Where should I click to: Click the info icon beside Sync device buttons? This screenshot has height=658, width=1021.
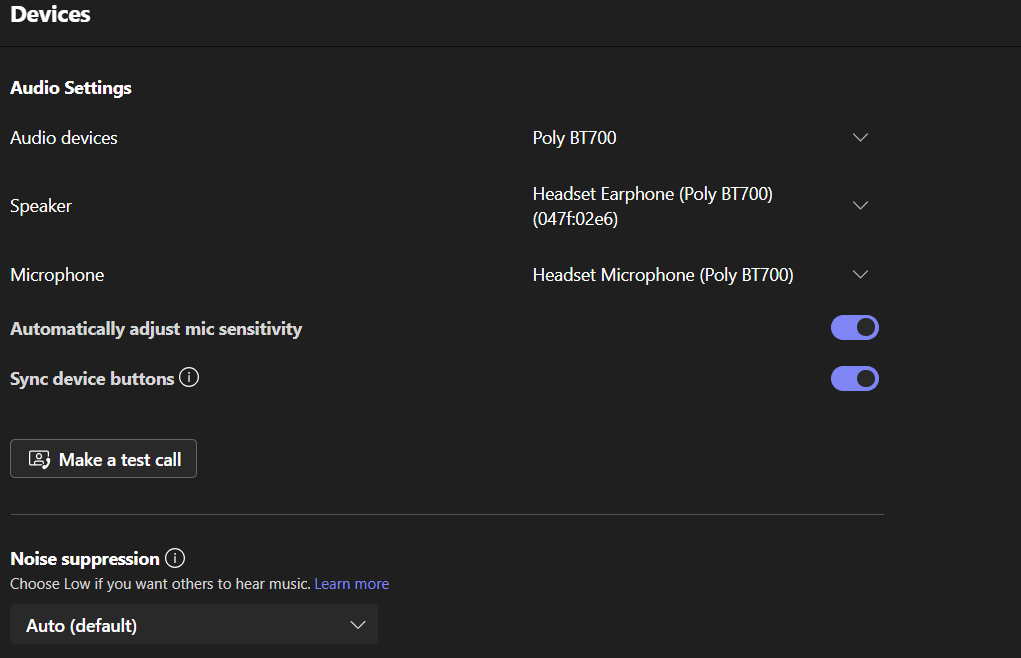click(189, 378)
